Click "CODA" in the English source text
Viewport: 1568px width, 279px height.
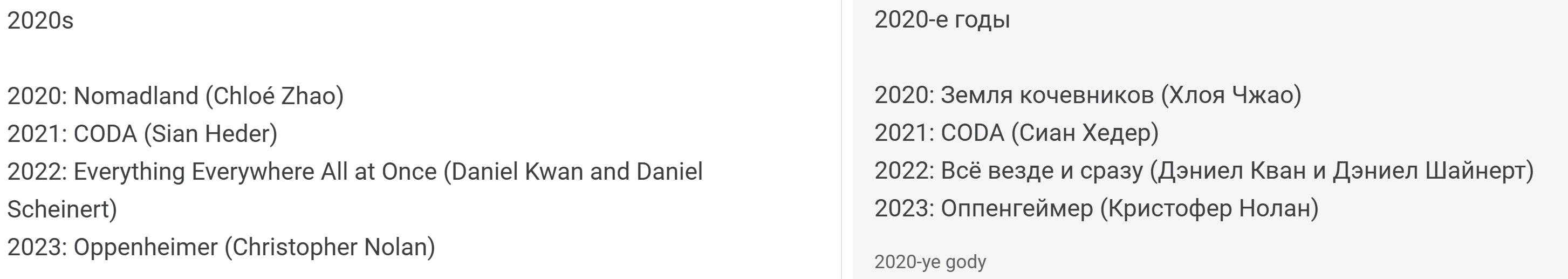105,134
